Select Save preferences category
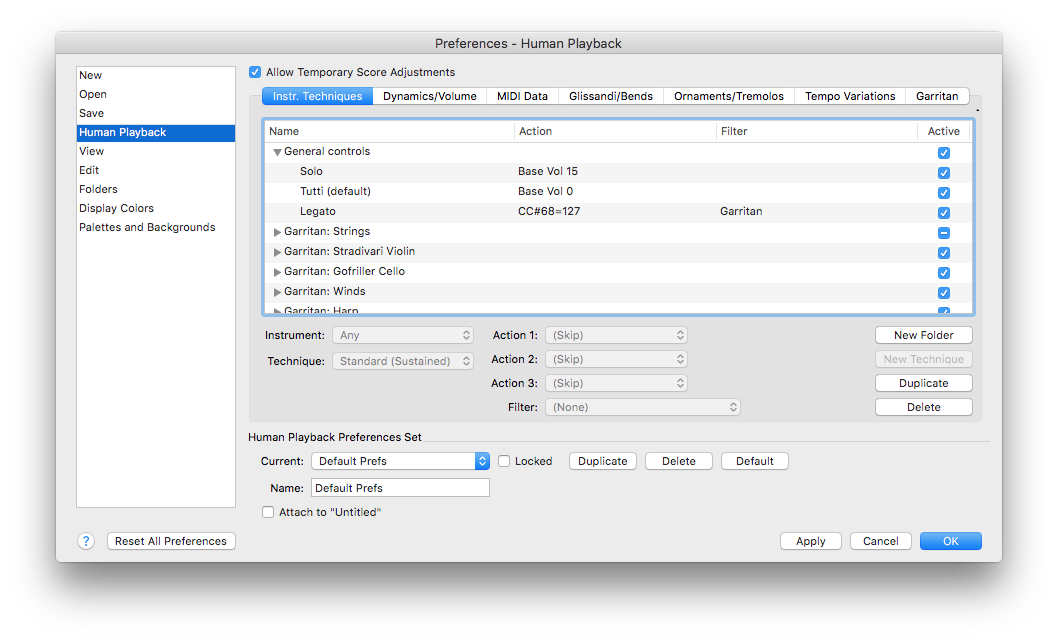This screenshot has width=1058, height=642. point(156,113)
